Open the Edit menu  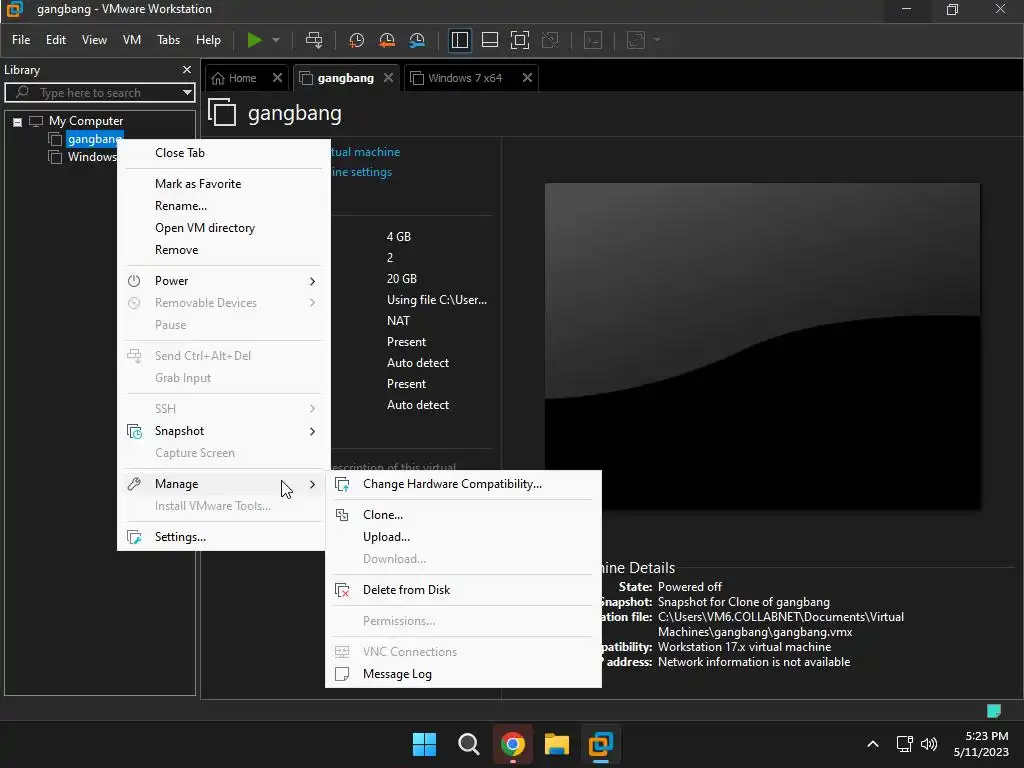point(56,40)
